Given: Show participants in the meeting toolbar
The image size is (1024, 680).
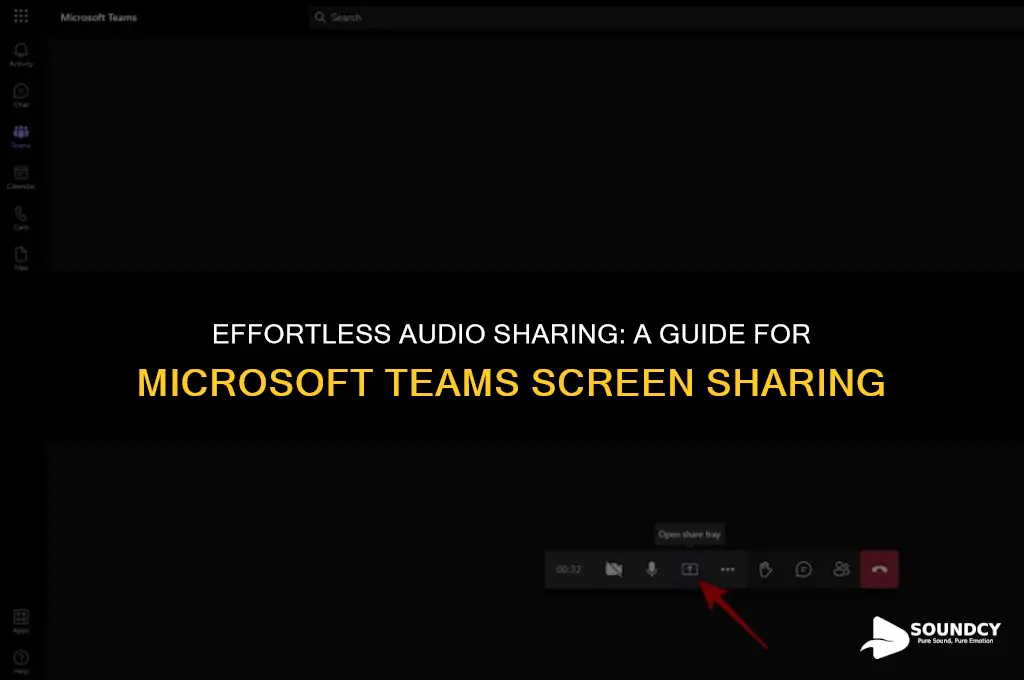Looking at the screenshot, I should coord(841,569).
